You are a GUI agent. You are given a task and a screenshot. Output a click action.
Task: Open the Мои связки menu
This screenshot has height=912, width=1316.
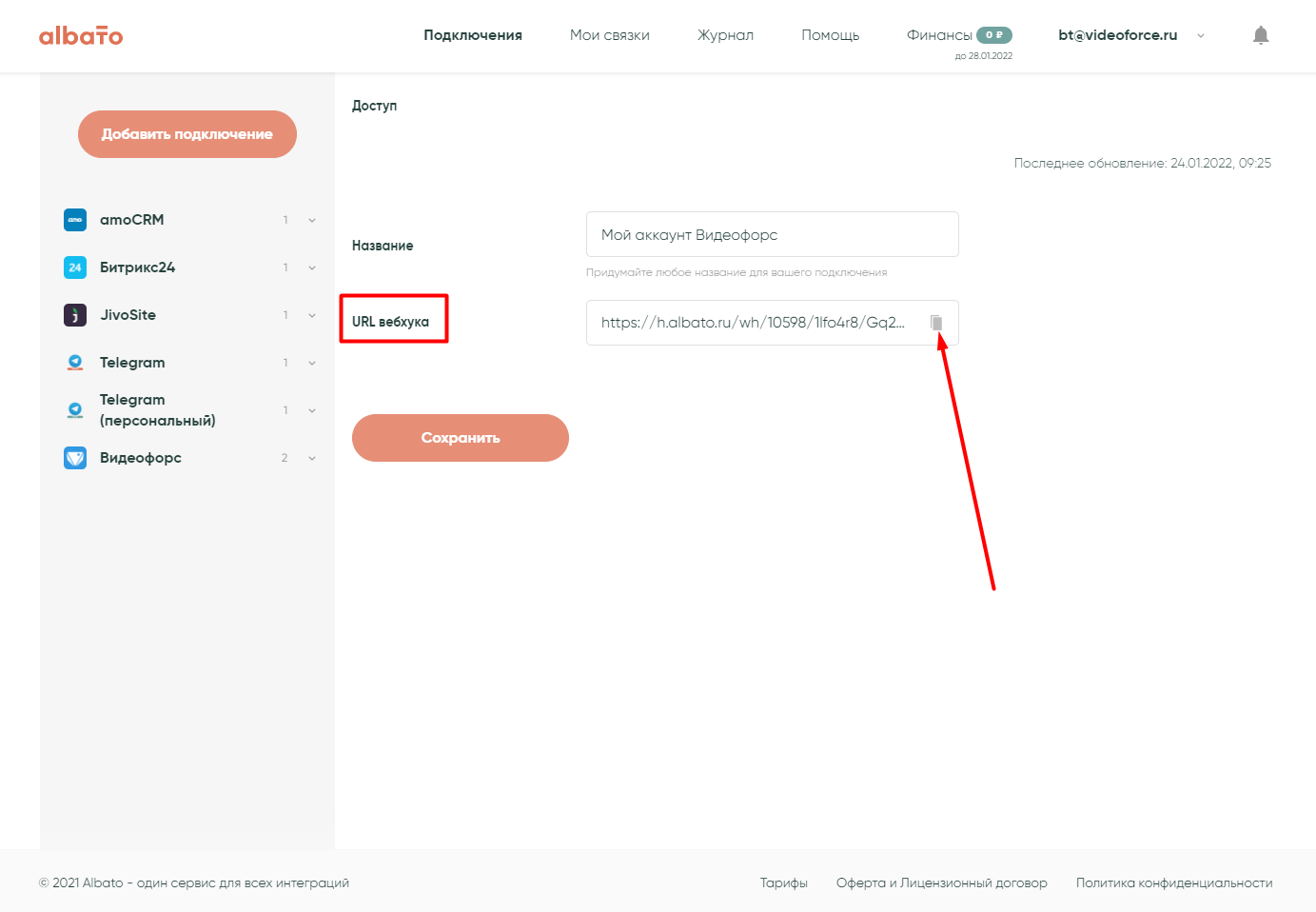(609, 35)
